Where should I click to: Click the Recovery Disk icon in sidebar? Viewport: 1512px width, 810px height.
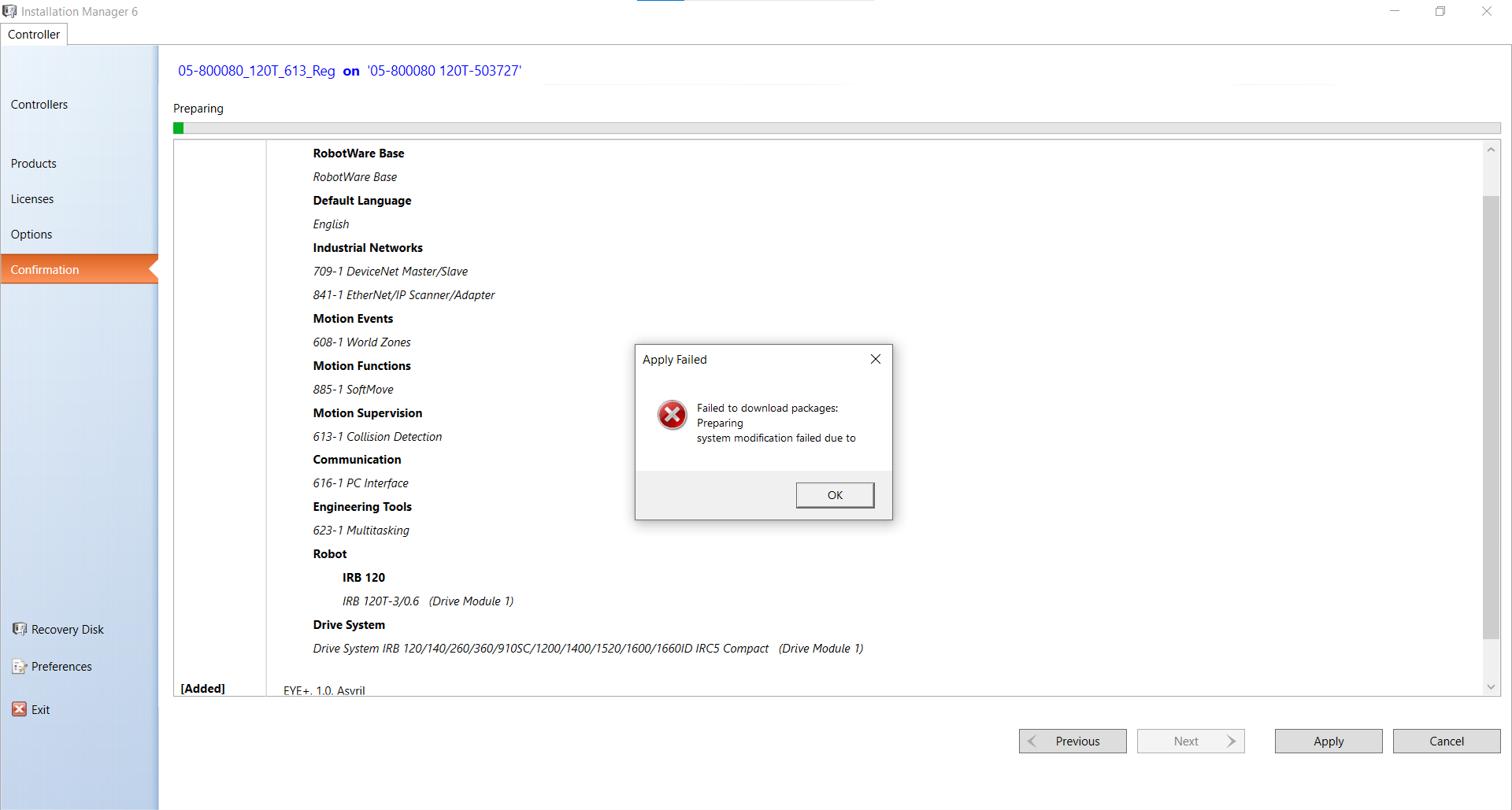[x=20, y=629]
